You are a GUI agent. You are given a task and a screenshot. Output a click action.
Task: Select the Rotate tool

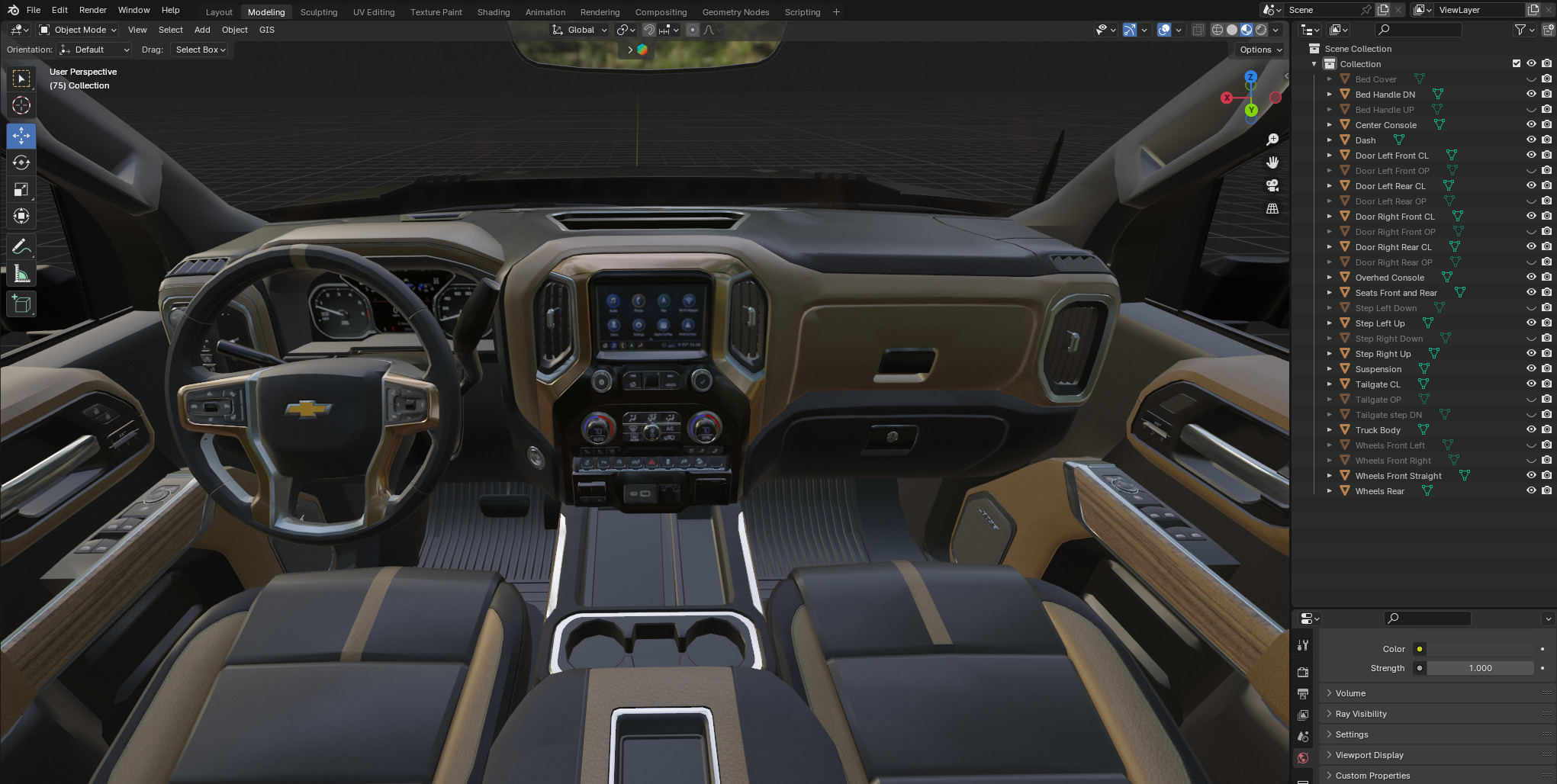[21, 162]
